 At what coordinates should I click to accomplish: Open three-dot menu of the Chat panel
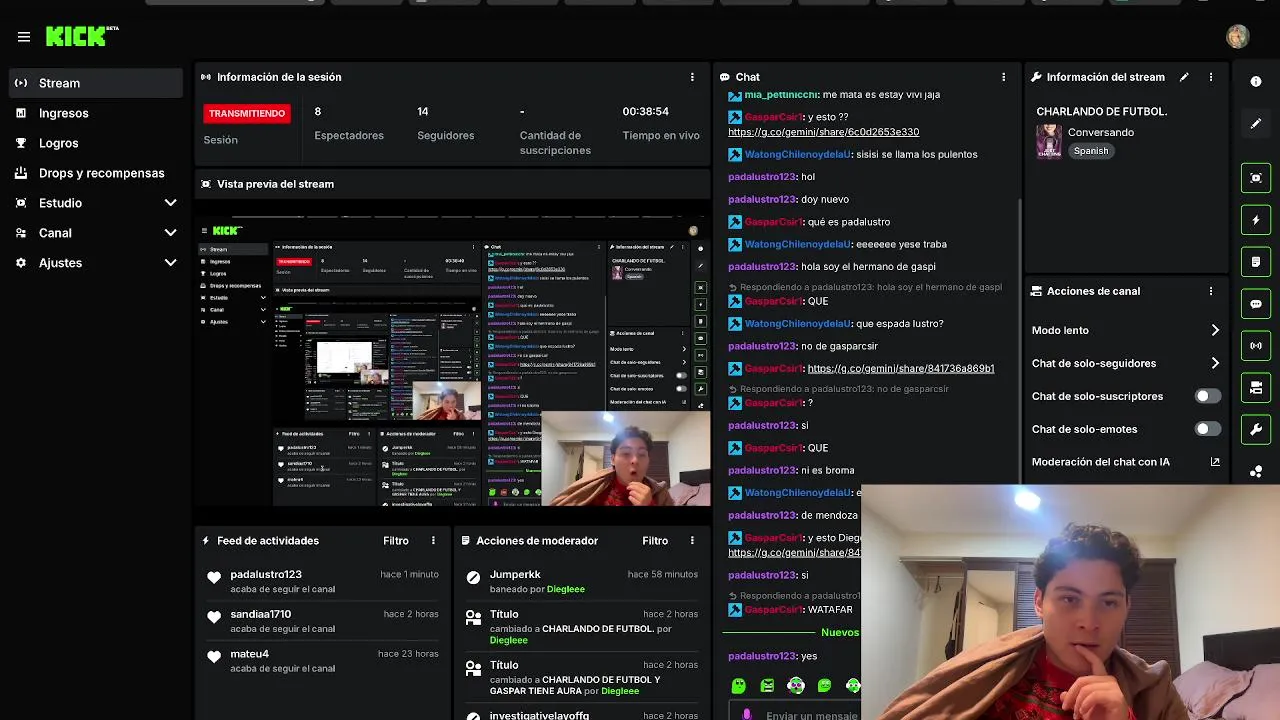click(x=1004, y=77)
